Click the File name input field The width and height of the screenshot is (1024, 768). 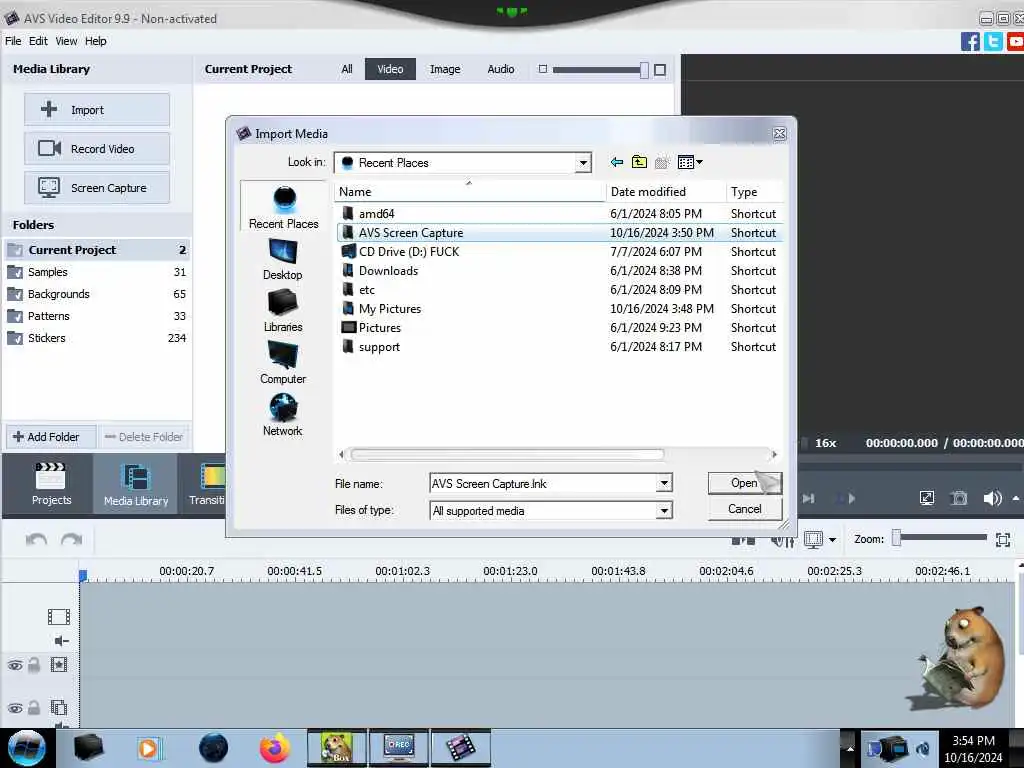tap(543, 483)
